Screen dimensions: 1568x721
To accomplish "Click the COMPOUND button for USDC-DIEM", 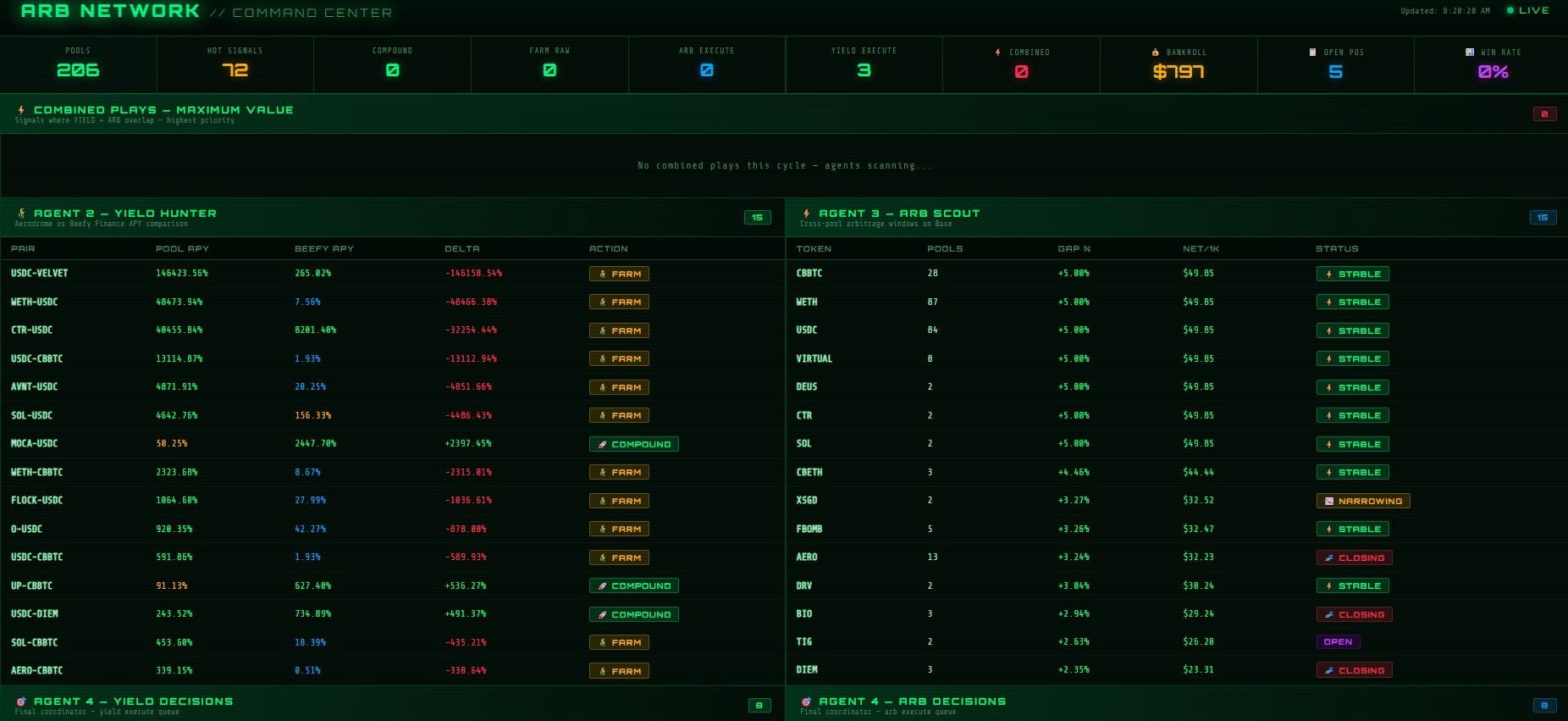I will 634,614.
